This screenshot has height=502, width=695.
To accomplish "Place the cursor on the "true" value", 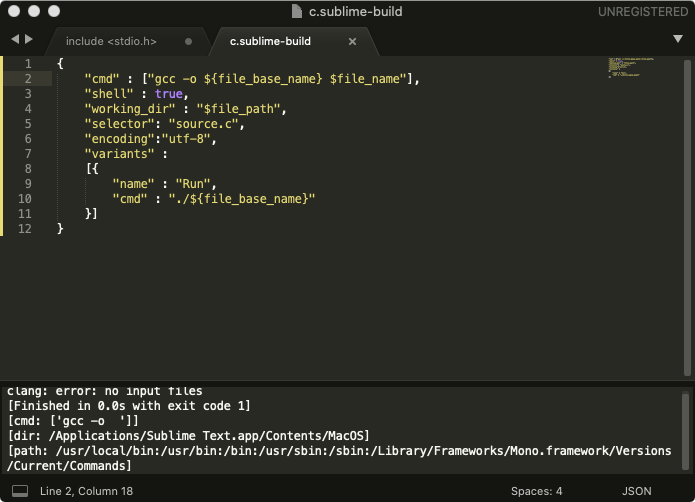I will click(x=168, y=93).
